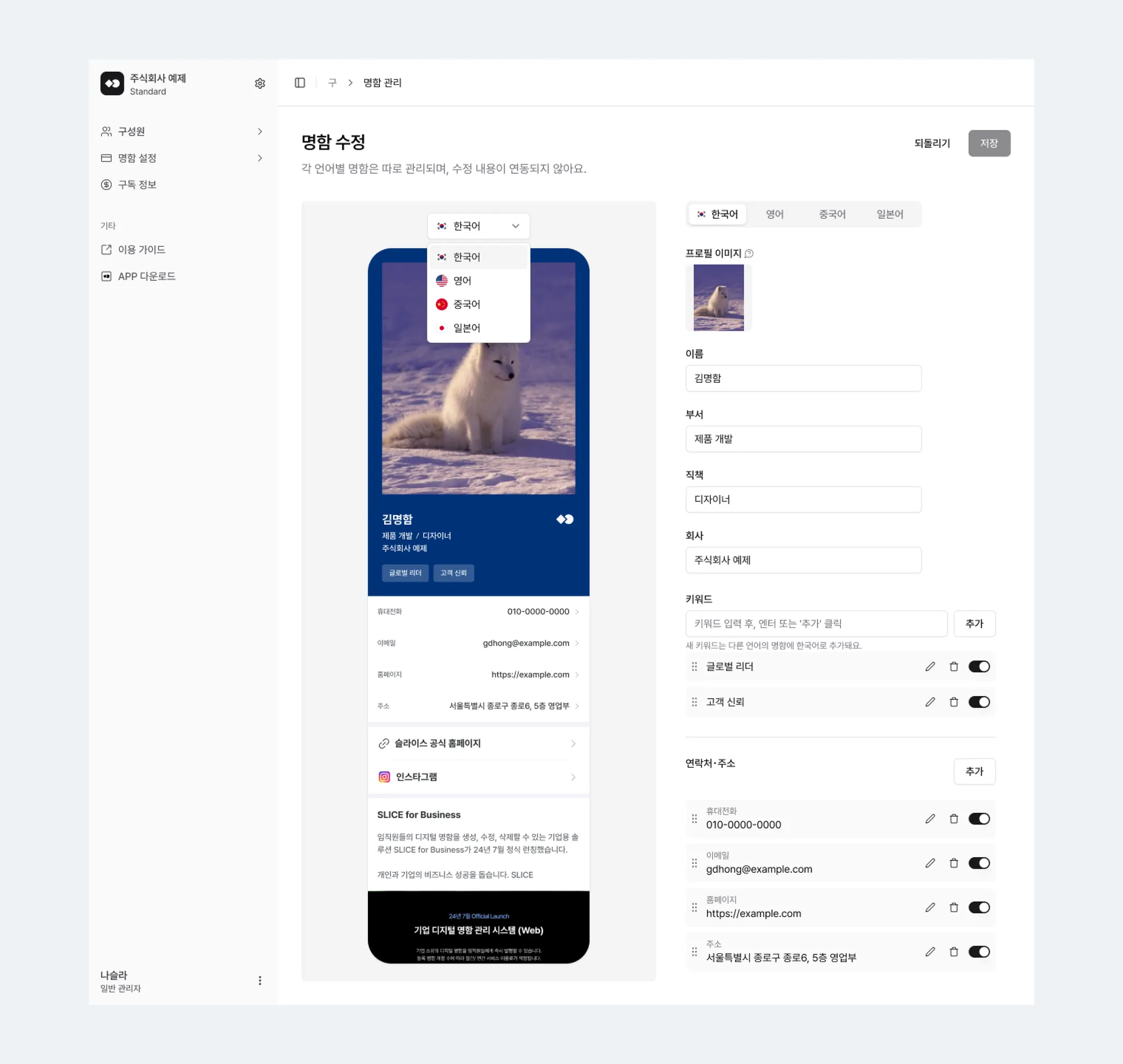
Task: Toggle off the 글로벌 리더 keyword switch
Action: click(x=979, y=666)
